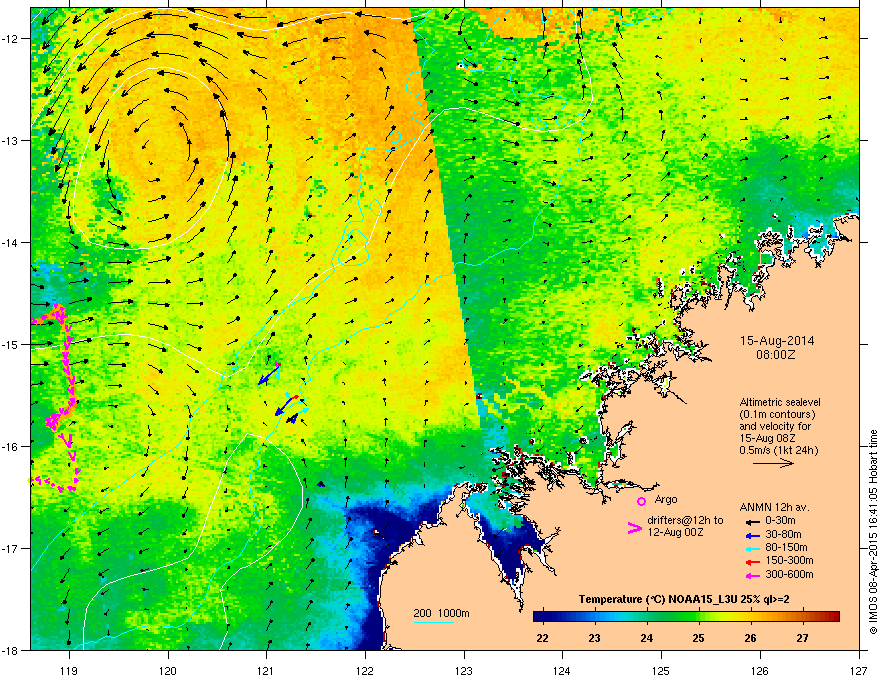Click the ANMN 12h av. legend heading

(x=774, y=507)
